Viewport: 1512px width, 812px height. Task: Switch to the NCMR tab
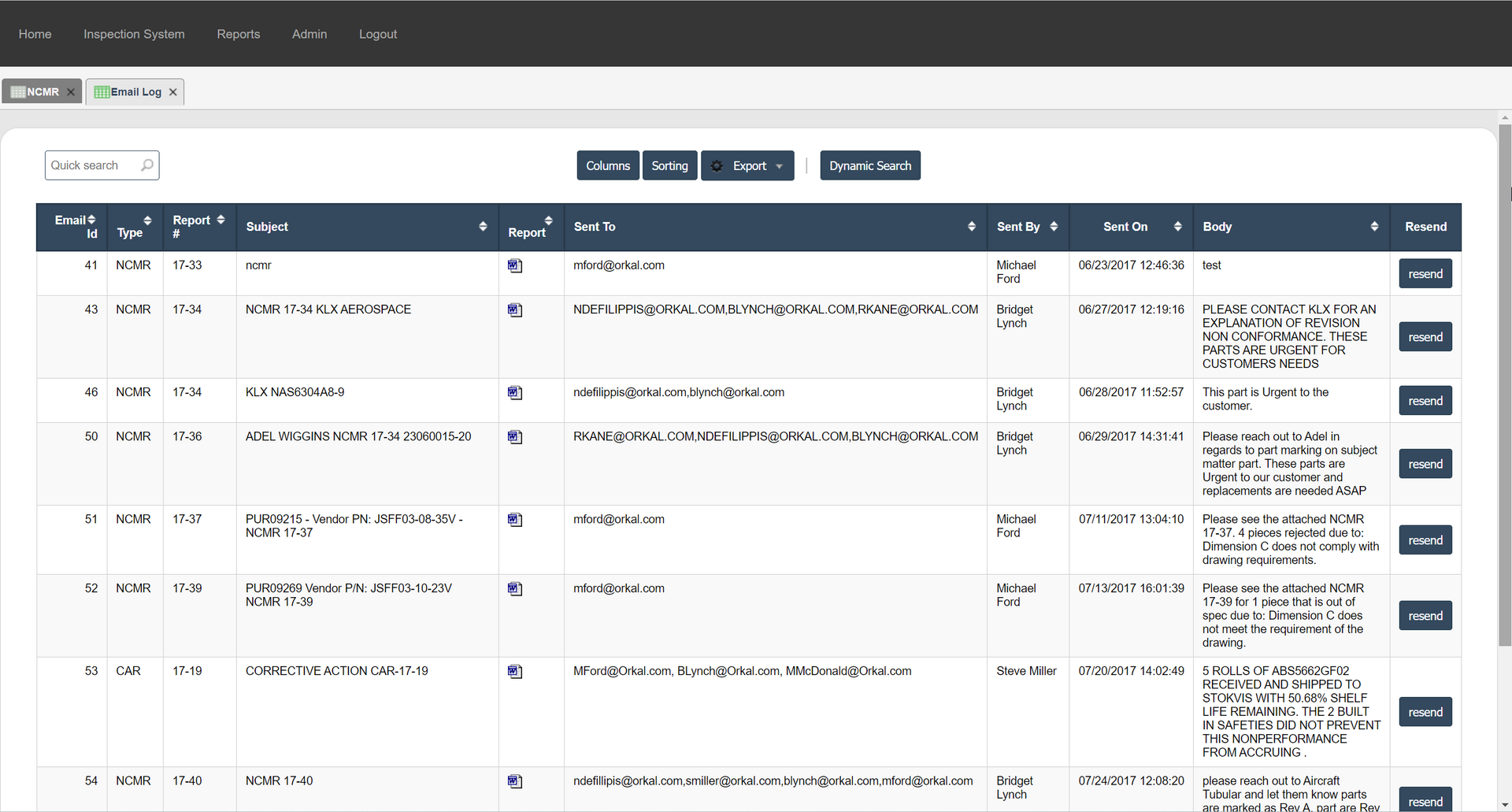[41, 92]
